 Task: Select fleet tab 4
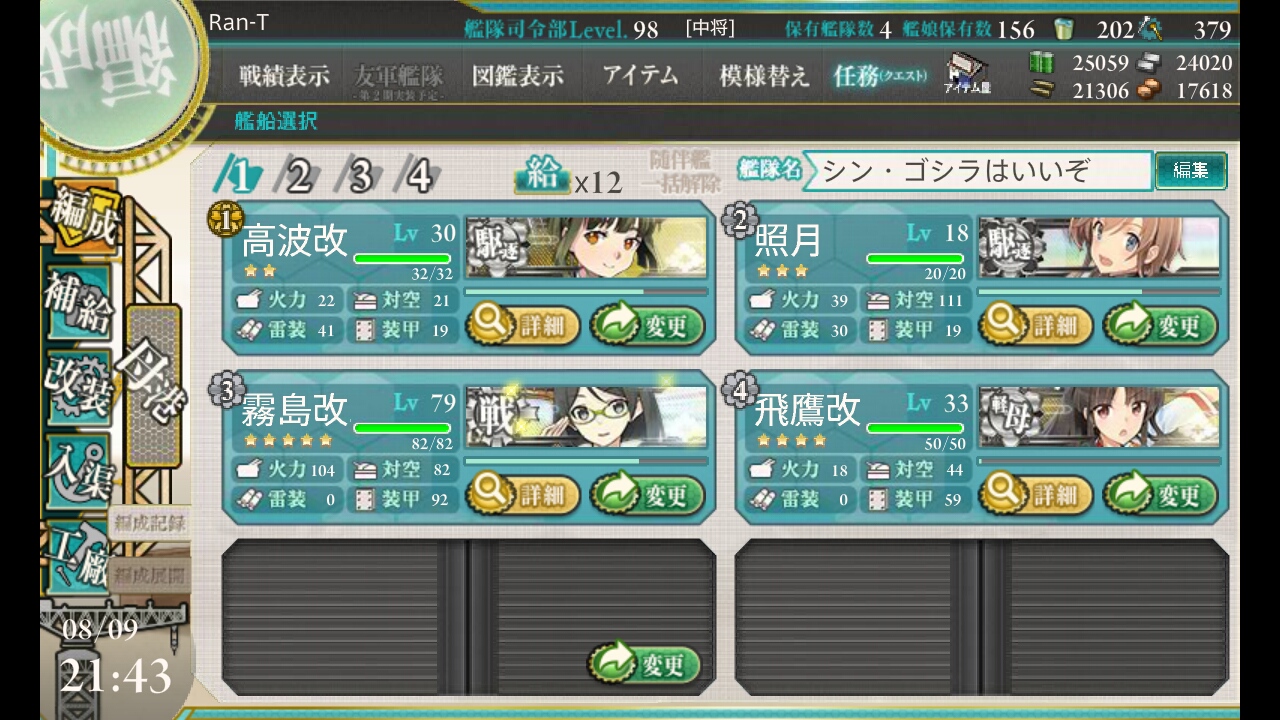[419, 176]
